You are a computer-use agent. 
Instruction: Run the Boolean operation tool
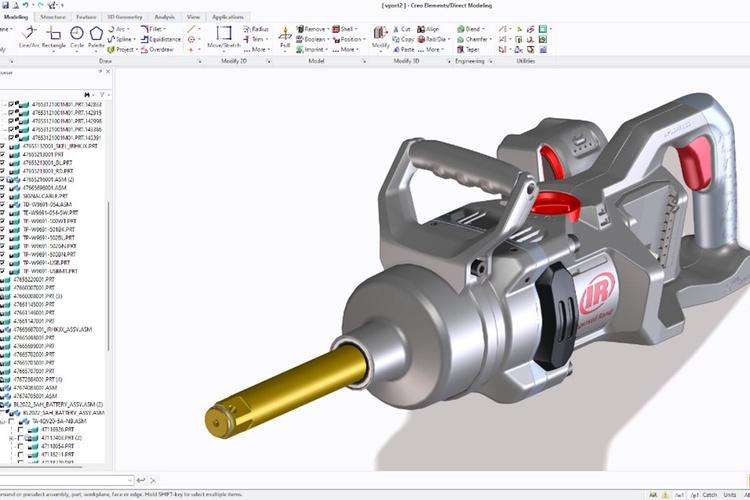(312, 39)
